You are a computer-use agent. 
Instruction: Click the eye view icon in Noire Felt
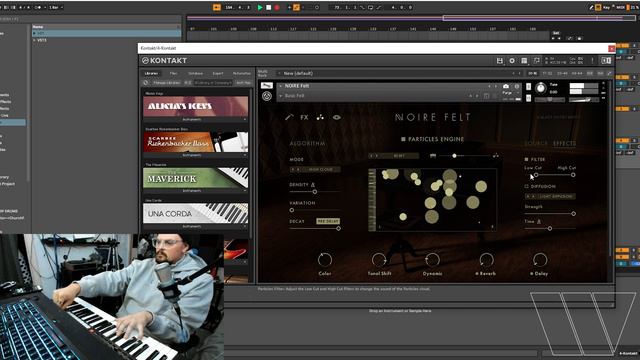click(x=337, y=118)
